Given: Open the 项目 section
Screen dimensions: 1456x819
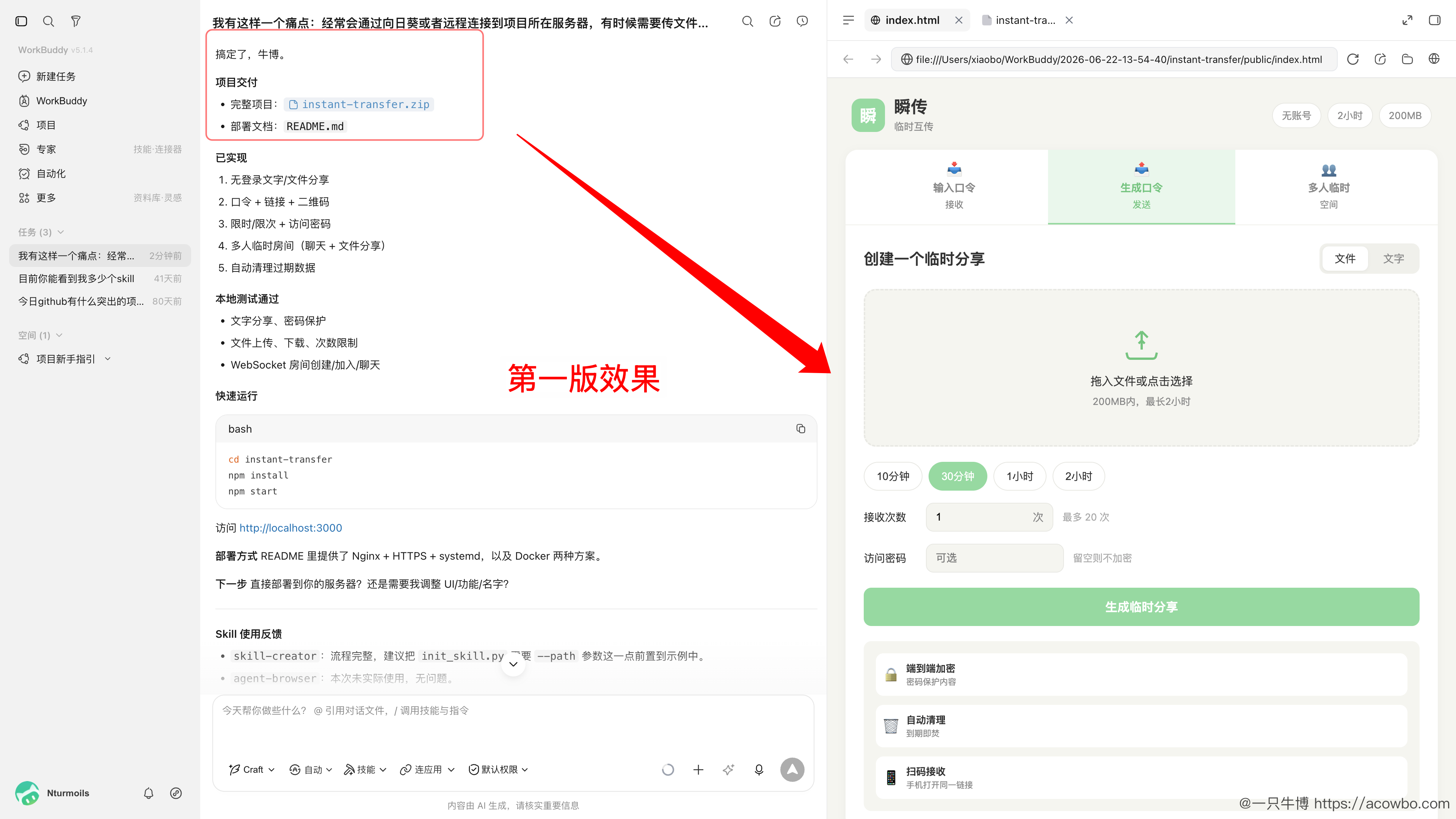Looking at the screenshot, I should coord(37,125).
